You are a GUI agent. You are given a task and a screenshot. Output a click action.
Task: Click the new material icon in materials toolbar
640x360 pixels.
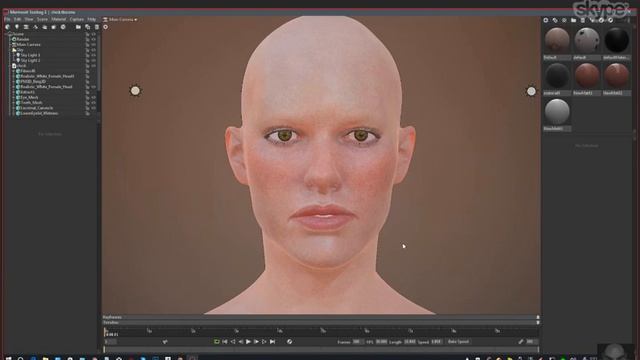pyautogui.click(x=546, y=20)
